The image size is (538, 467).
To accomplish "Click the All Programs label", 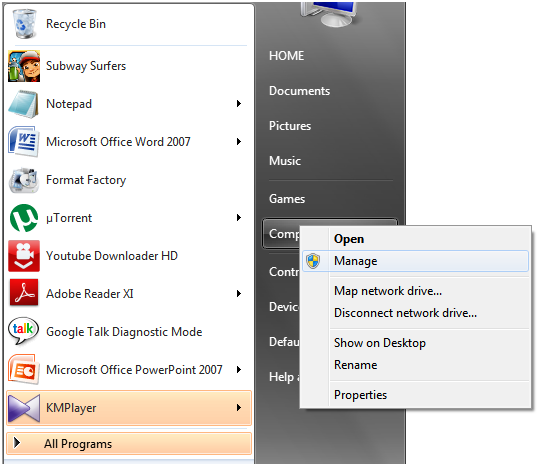I will click(78, 444).
